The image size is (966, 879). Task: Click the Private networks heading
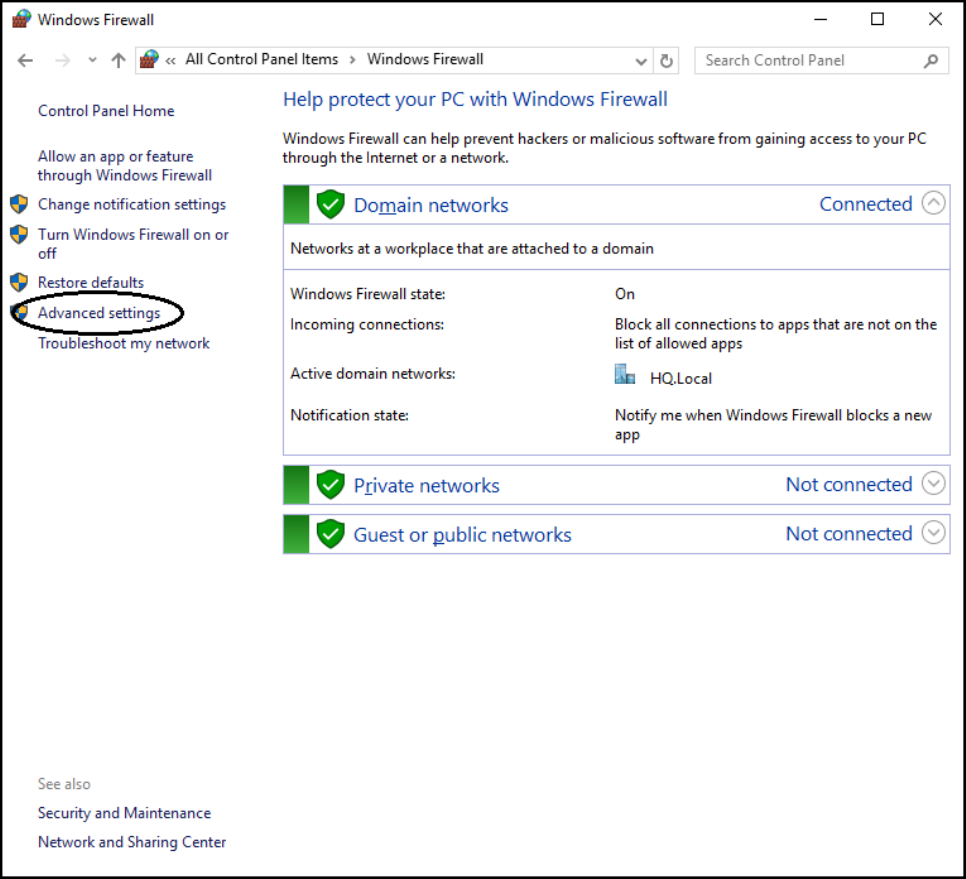pos(426,485)
